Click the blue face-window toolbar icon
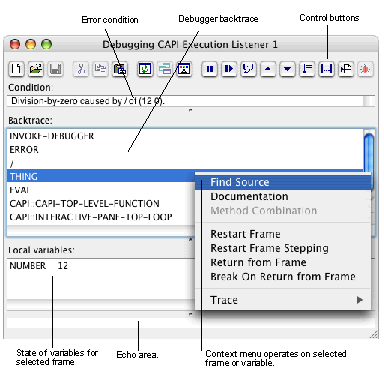 point(185,69)
